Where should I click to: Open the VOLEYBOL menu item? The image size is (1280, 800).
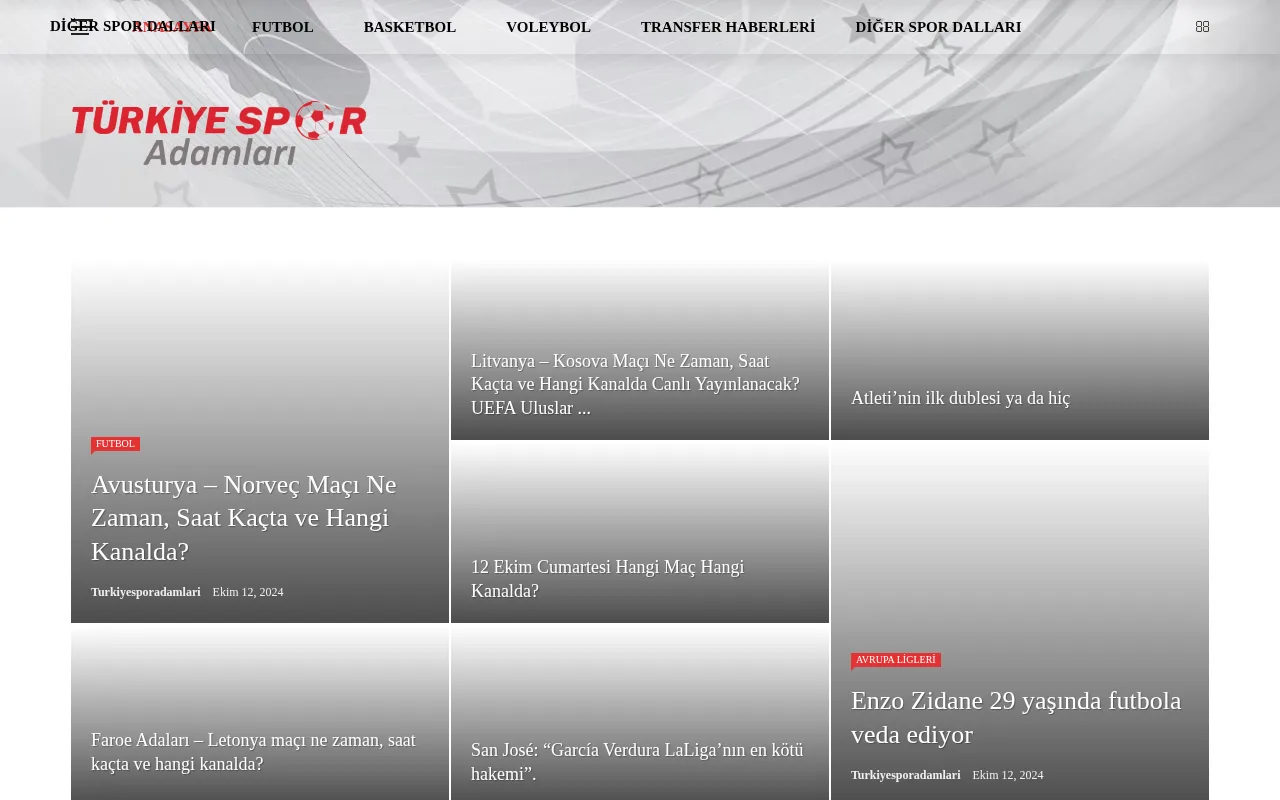548,27
